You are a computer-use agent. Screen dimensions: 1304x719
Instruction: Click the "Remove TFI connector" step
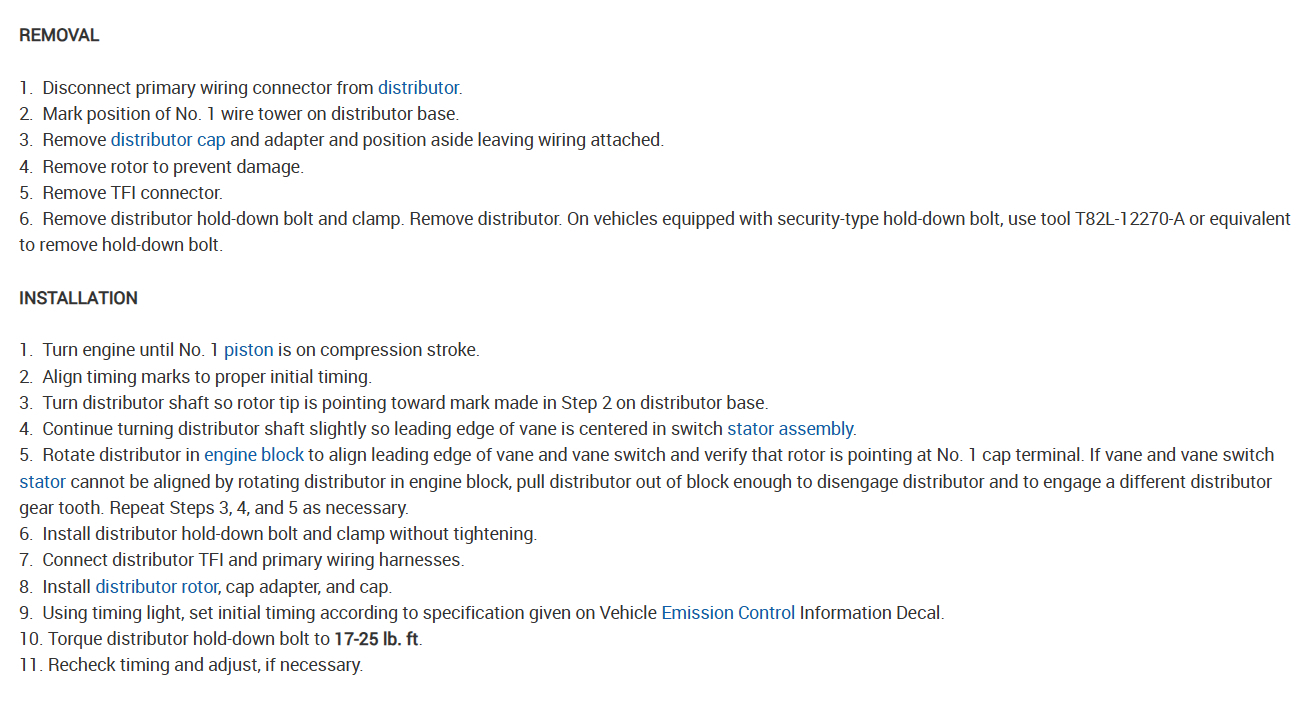tap(132, 193)
